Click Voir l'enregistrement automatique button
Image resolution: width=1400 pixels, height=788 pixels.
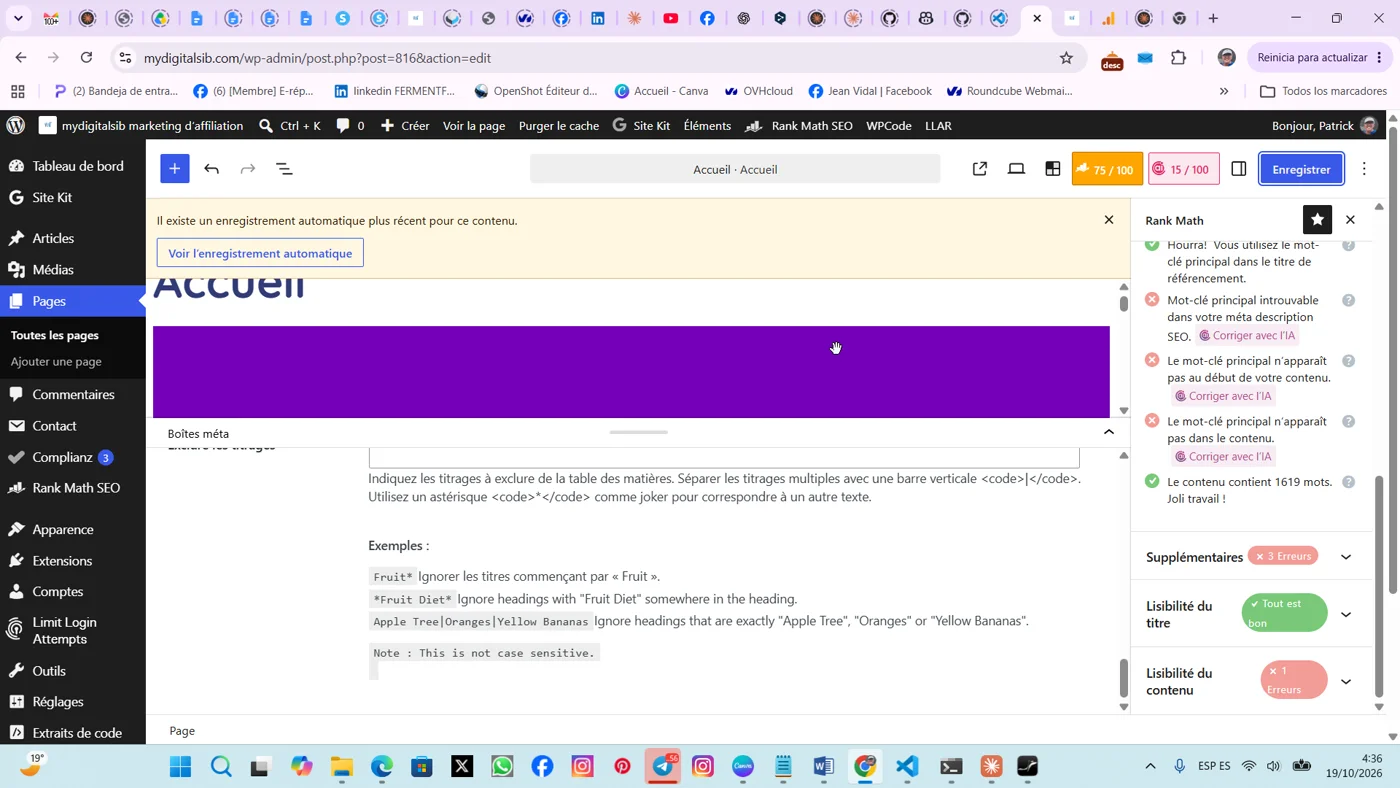260,253
